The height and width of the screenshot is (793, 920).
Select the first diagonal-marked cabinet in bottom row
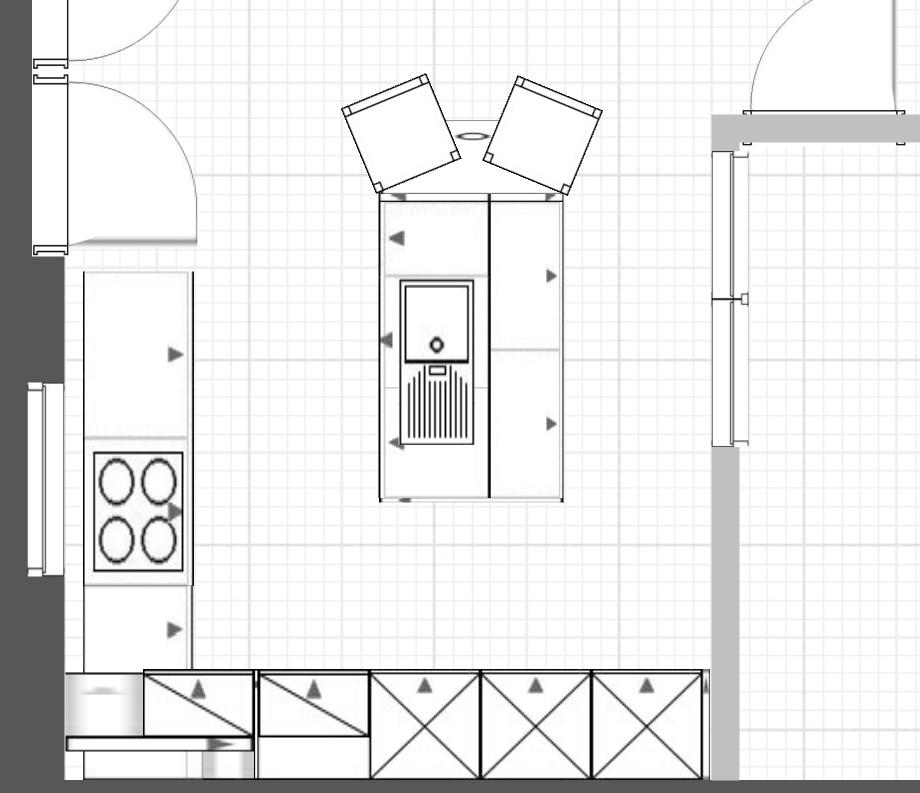pos(198,703)
